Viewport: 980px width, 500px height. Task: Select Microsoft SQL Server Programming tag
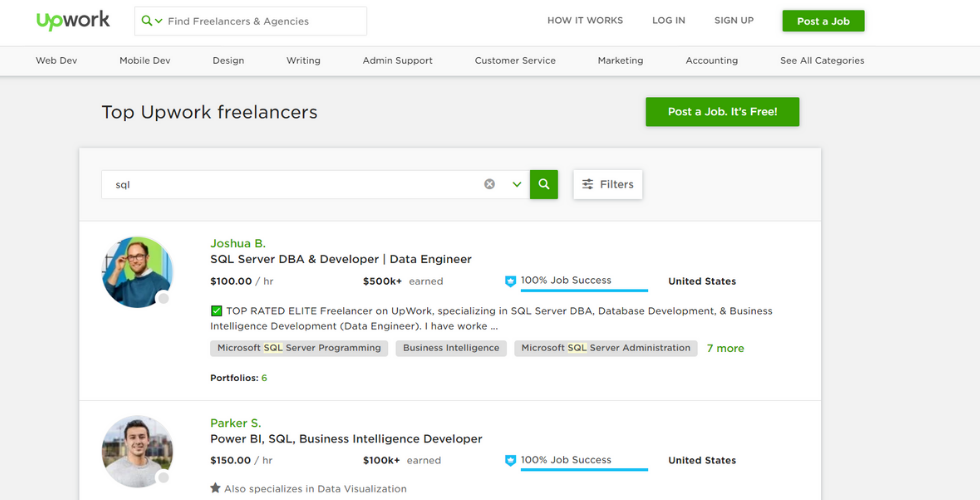coord(299,348)
